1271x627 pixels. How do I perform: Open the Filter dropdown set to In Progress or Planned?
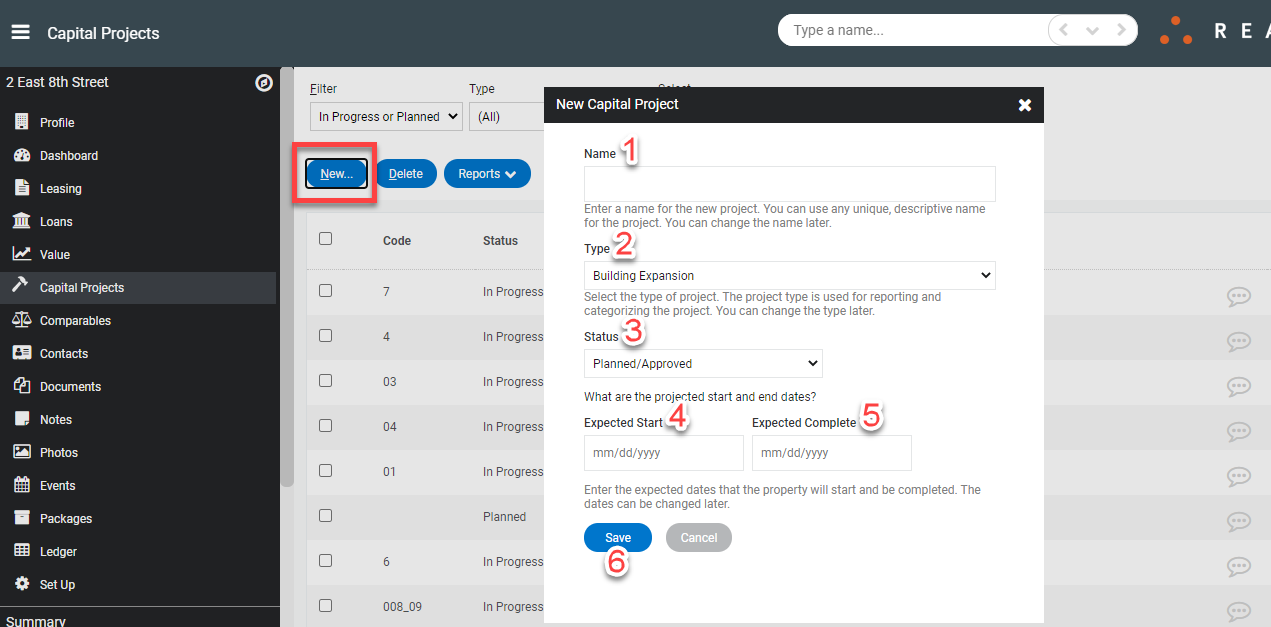[x=385, y=116]
